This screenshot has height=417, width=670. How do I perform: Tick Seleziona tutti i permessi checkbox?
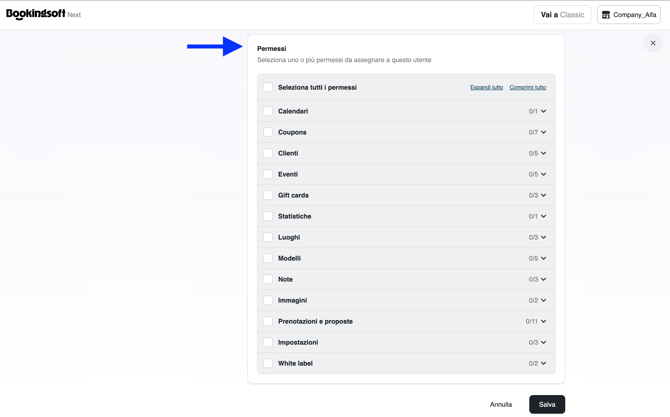pos(268,88)
